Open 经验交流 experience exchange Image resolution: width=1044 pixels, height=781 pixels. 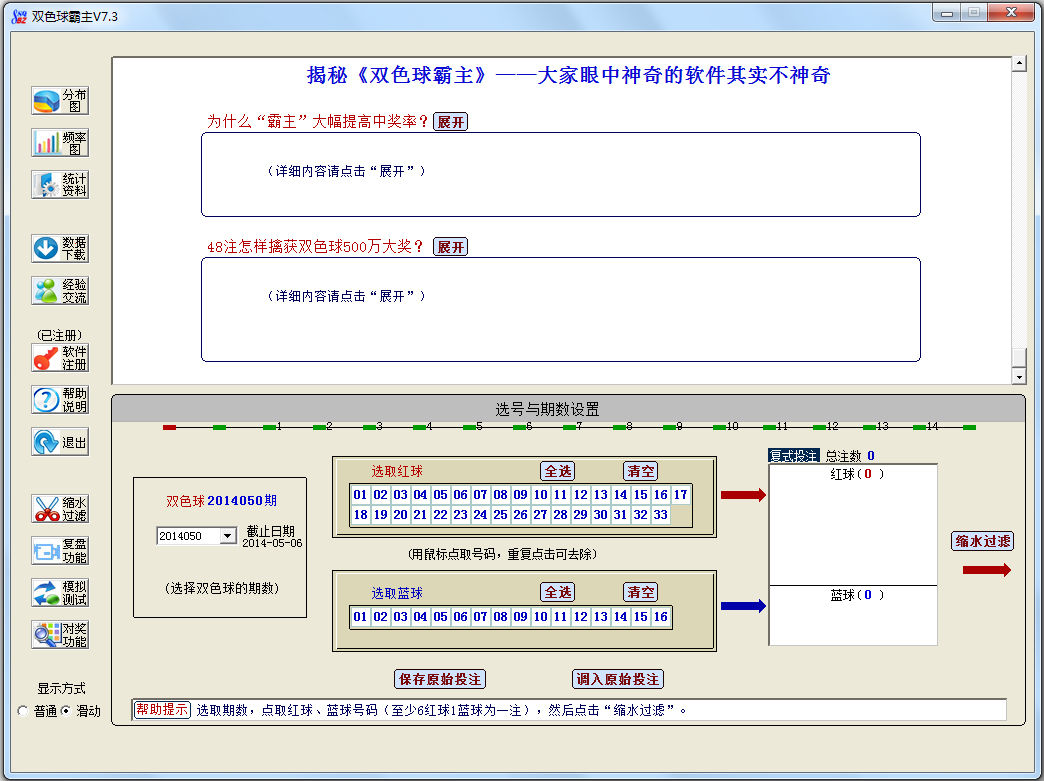60,291
